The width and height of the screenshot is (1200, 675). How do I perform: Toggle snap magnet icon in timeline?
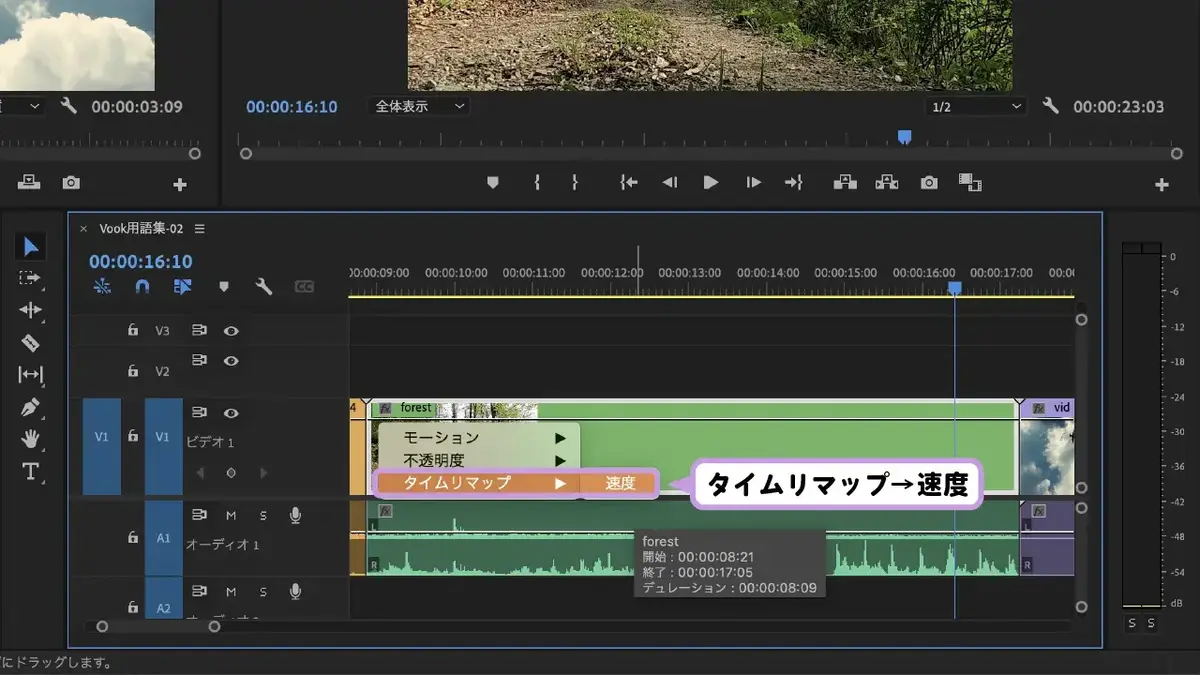point(142,287)
